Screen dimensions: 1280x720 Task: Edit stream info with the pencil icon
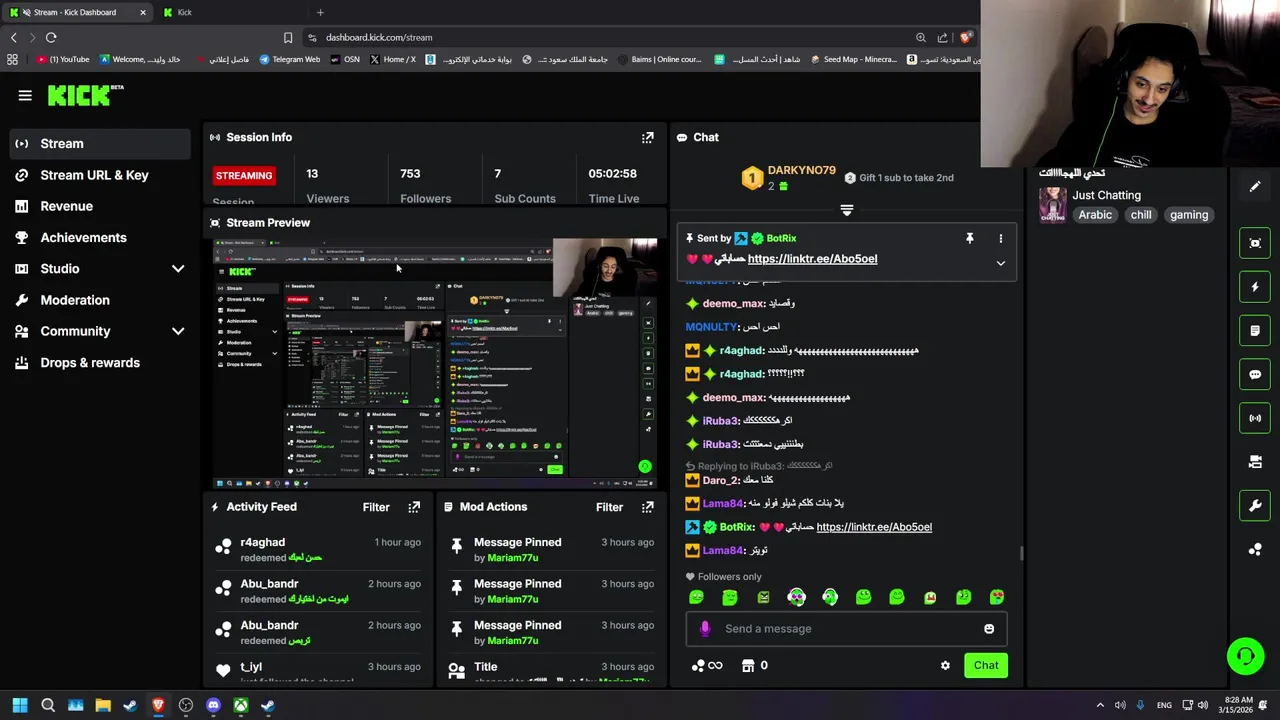[x=1255, y=187]
